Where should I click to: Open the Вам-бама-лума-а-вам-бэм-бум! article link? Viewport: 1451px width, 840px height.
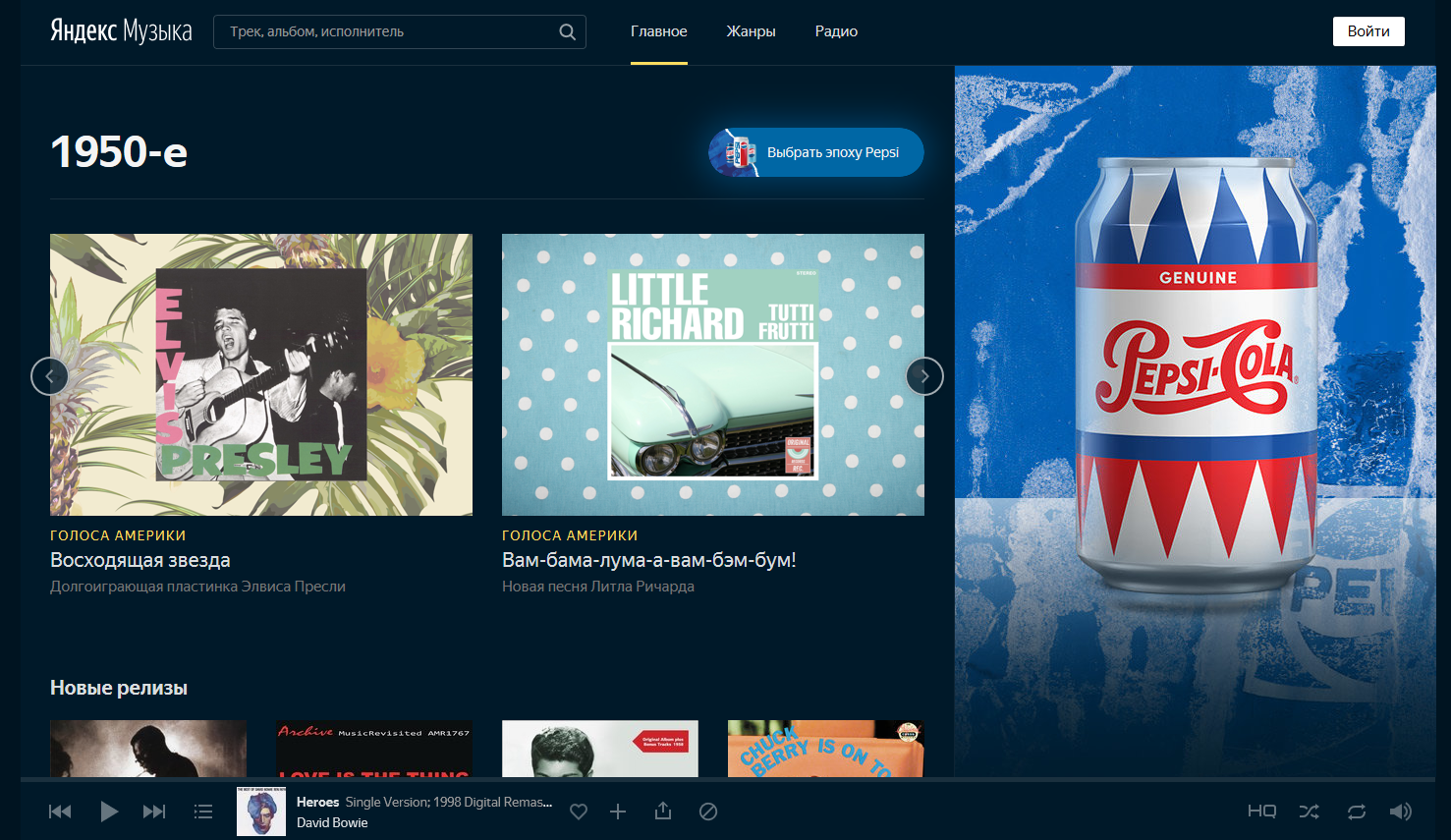click(x=649, y=560)
